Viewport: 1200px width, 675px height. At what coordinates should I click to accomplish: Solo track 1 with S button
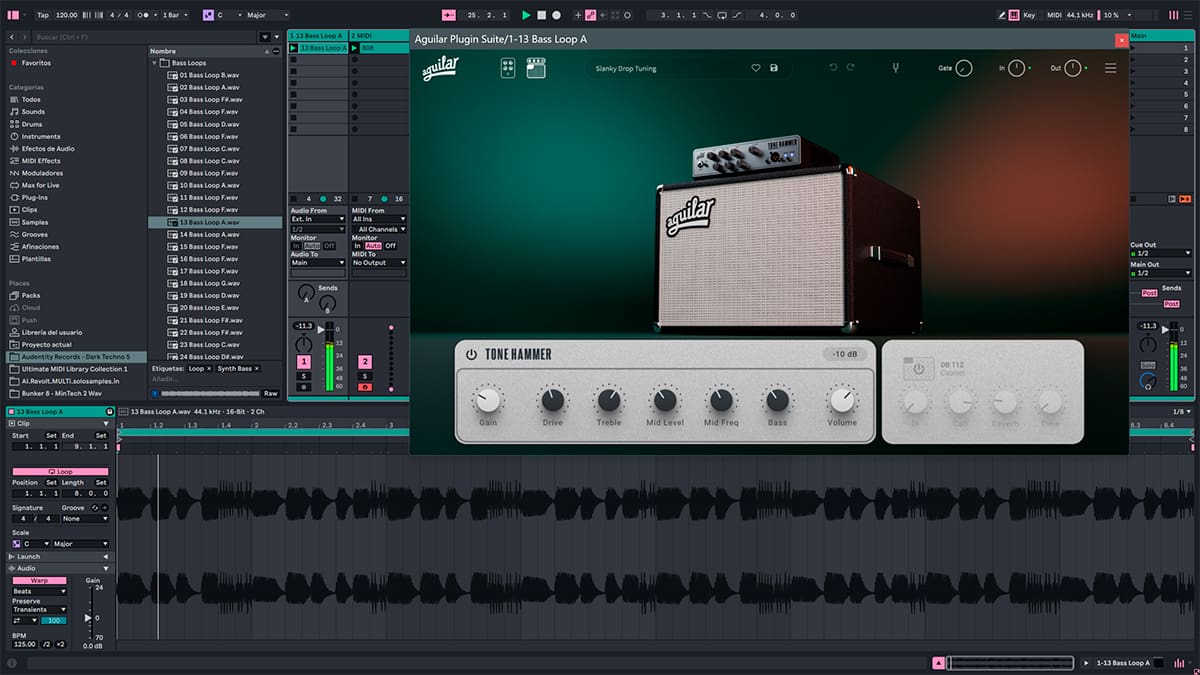click(303, 376)
